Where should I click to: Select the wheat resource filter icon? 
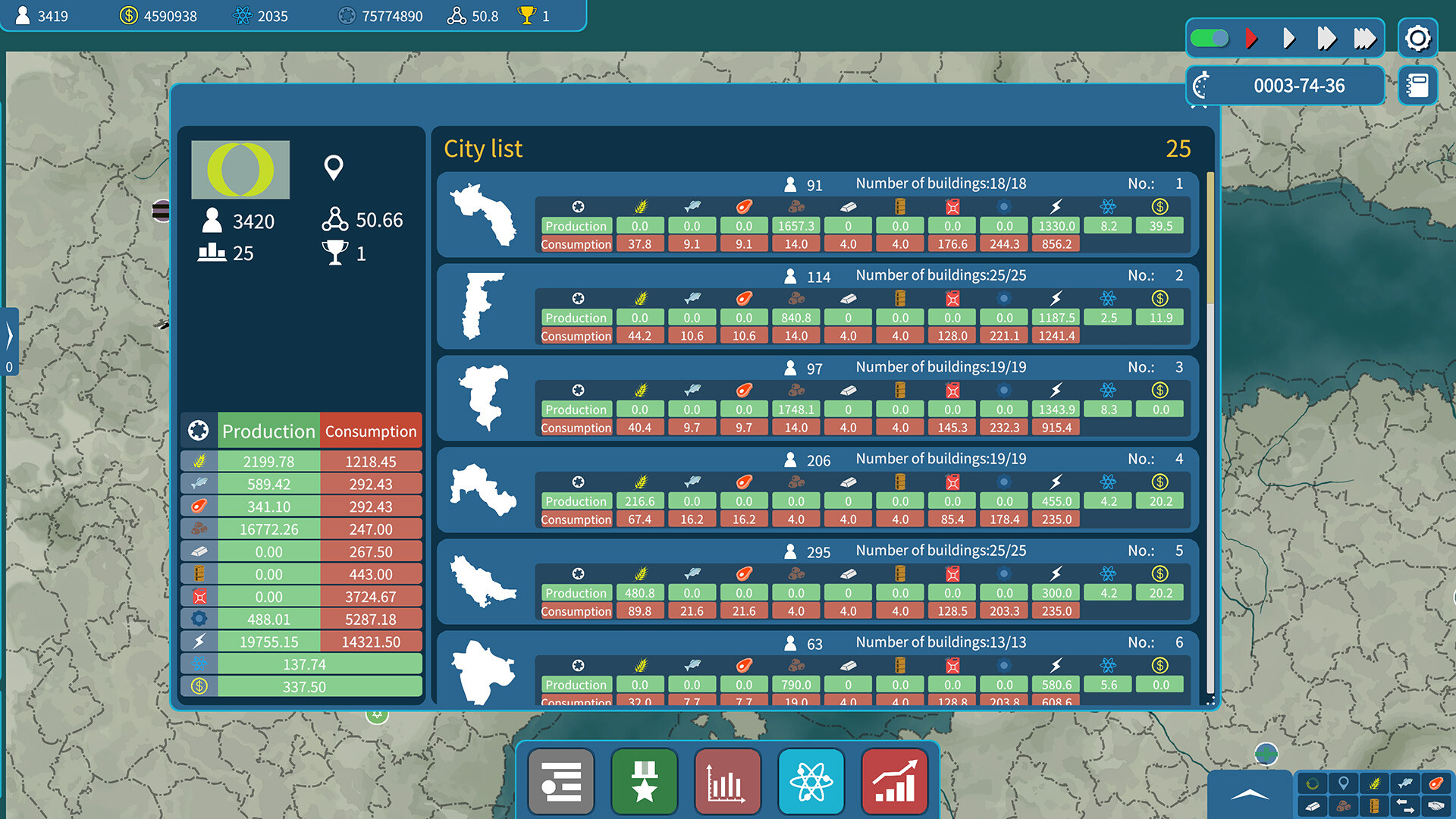point(1376,783)
